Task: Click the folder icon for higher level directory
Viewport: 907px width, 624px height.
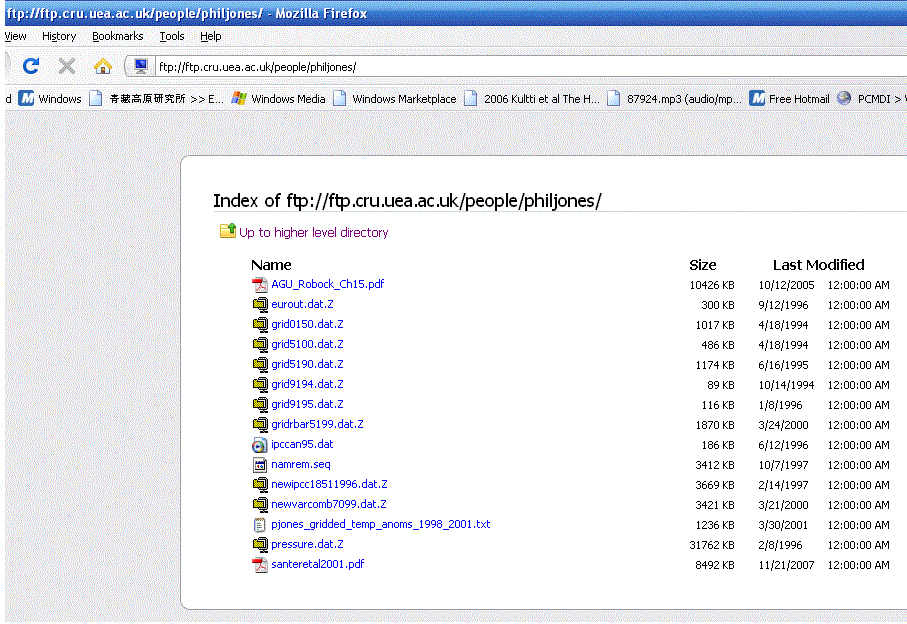Action: coord(228,232)
